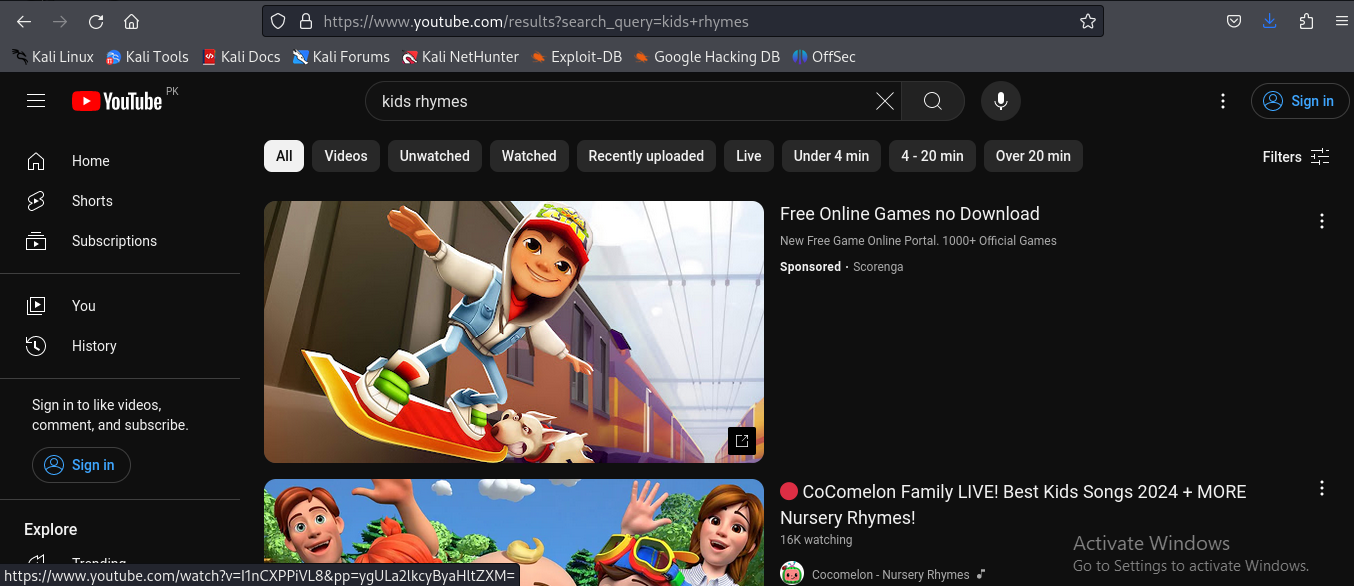The width and height of the screenshot is (1354, 586).
Task: Click the Home icon in the sidebar
Action: 36,161
